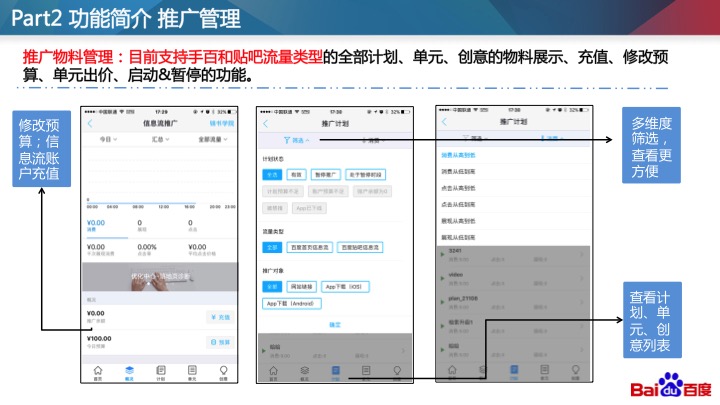Click the funnel 筛选 icon on the middle phone
Screen dimensions: 720x405
(287, 140)
